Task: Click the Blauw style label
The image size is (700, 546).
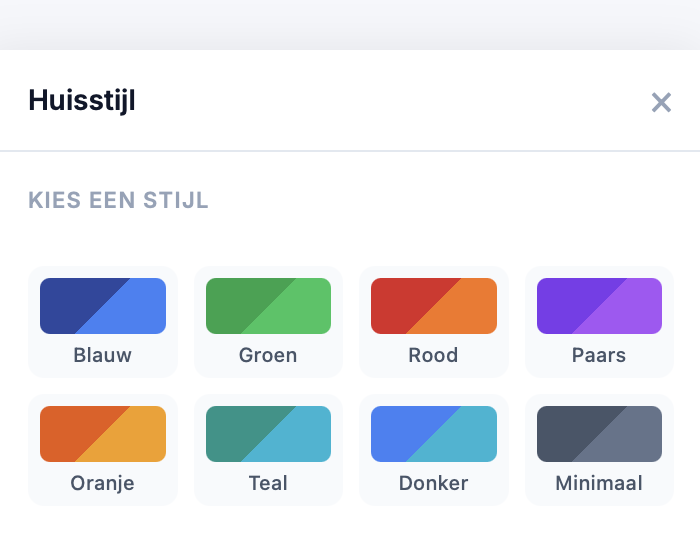Action: (103, 355)
